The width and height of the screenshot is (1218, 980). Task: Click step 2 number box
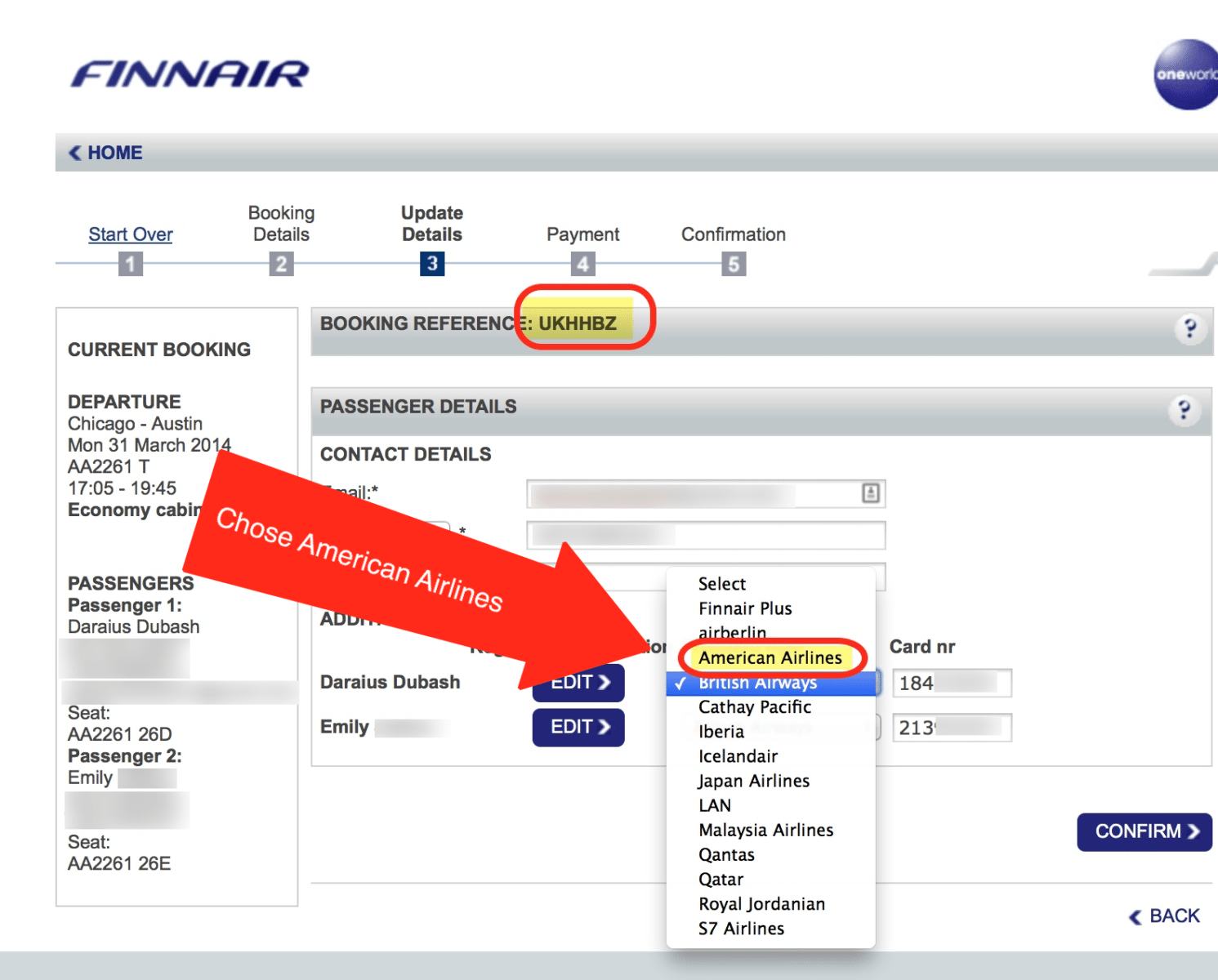point(281,264)
